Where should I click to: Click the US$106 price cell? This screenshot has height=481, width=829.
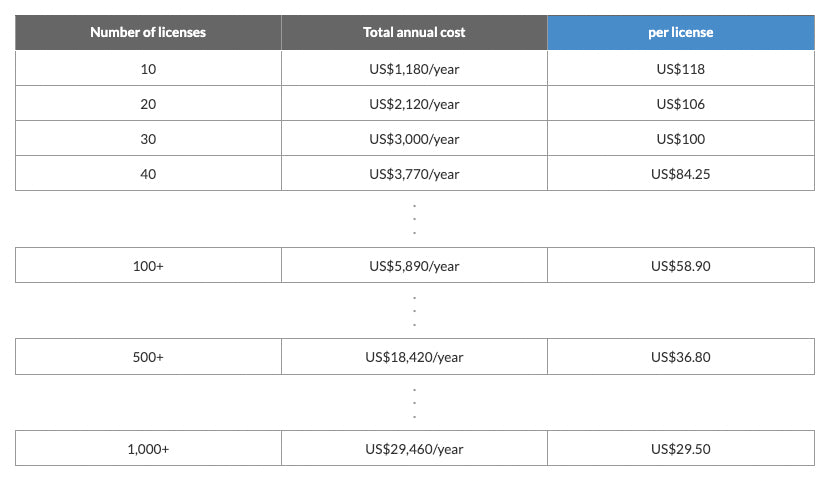680,104
